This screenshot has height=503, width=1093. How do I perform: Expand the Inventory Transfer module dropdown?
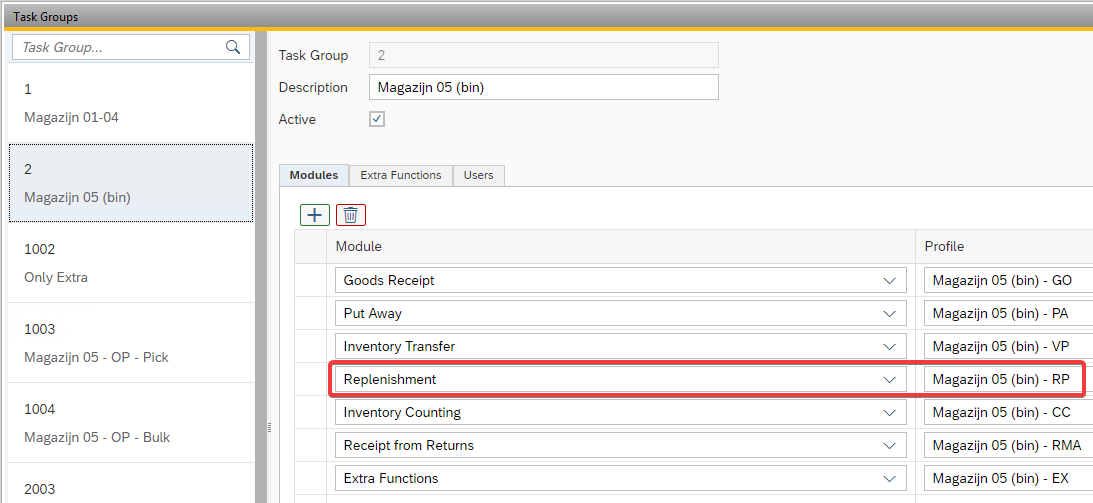click(889, 347)
